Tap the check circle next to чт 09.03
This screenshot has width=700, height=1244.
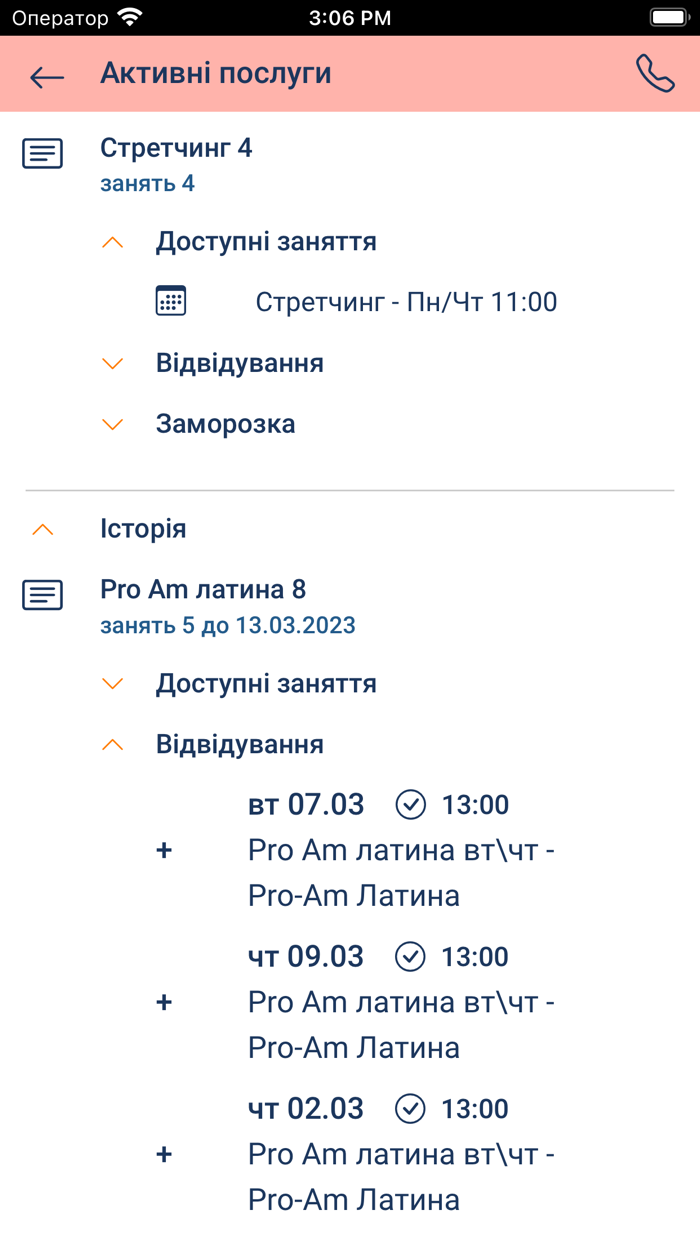coord(409,956)
